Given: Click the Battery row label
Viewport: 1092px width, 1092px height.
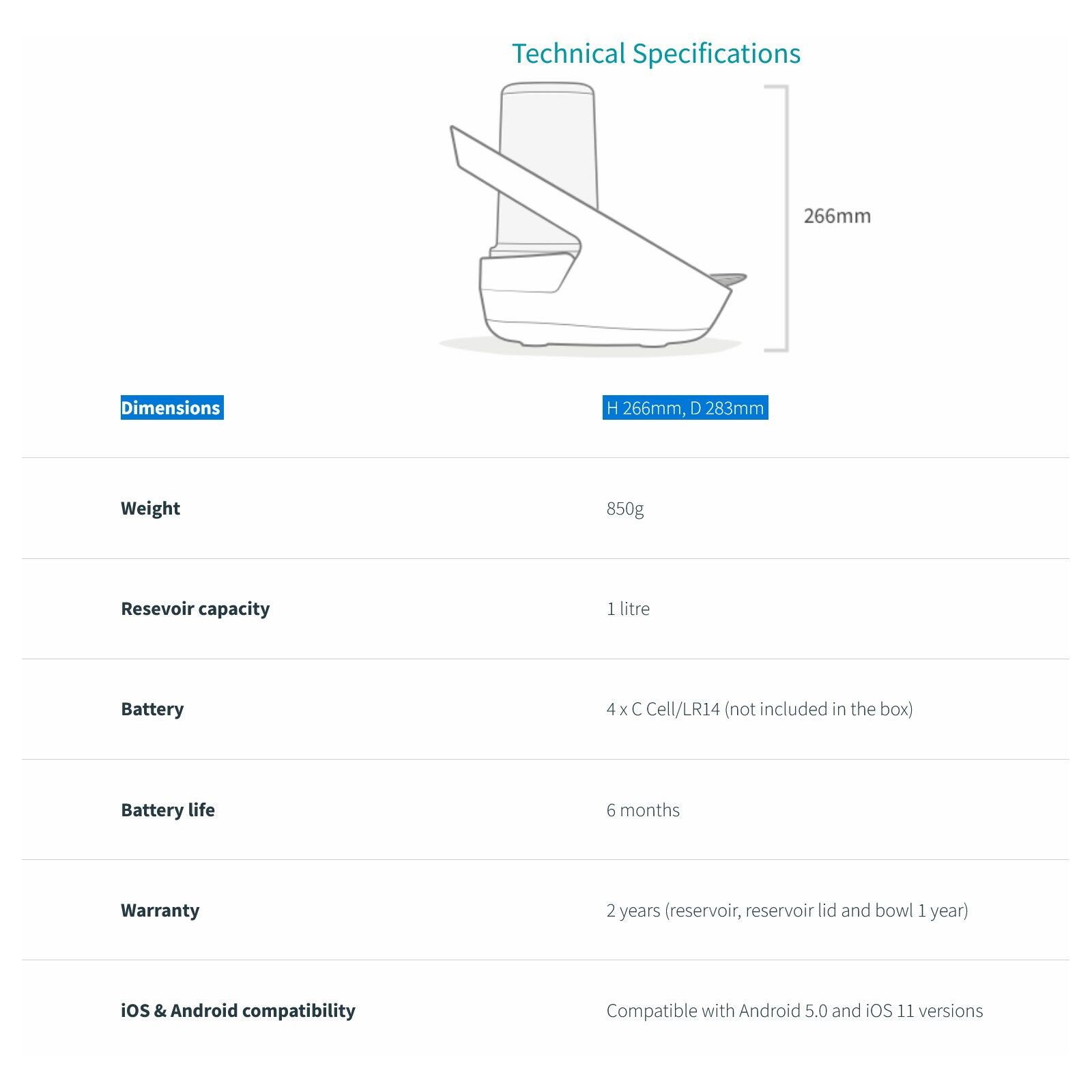Looking at the screenshot, I should pyautogui.click(x=152, y=709).
